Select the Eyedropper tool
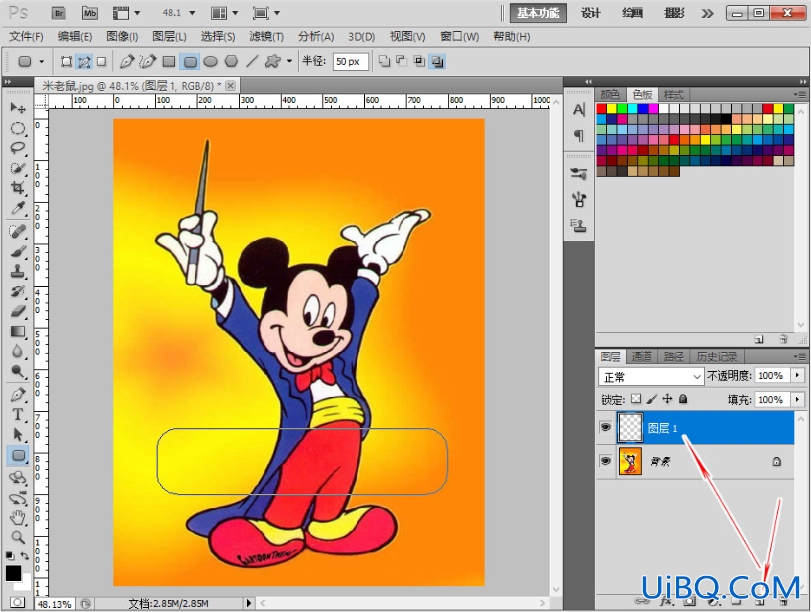 click(x=18, y=208)
